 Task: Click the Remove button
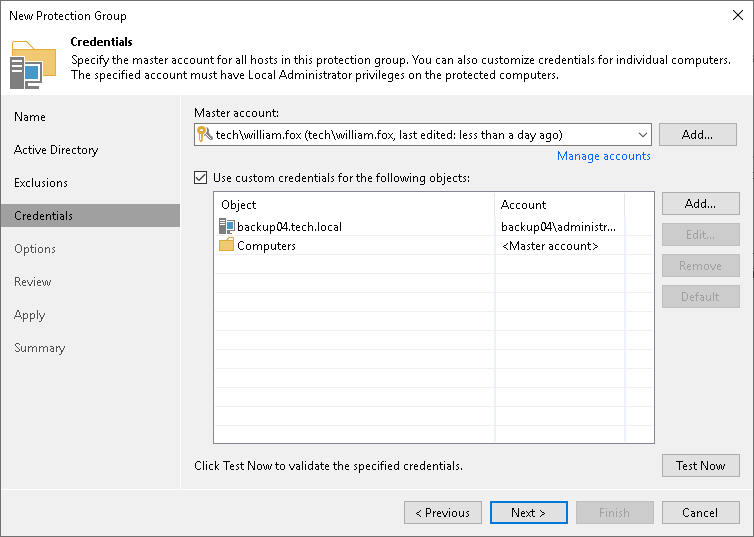pyautogui.click(x=700, y=266)
